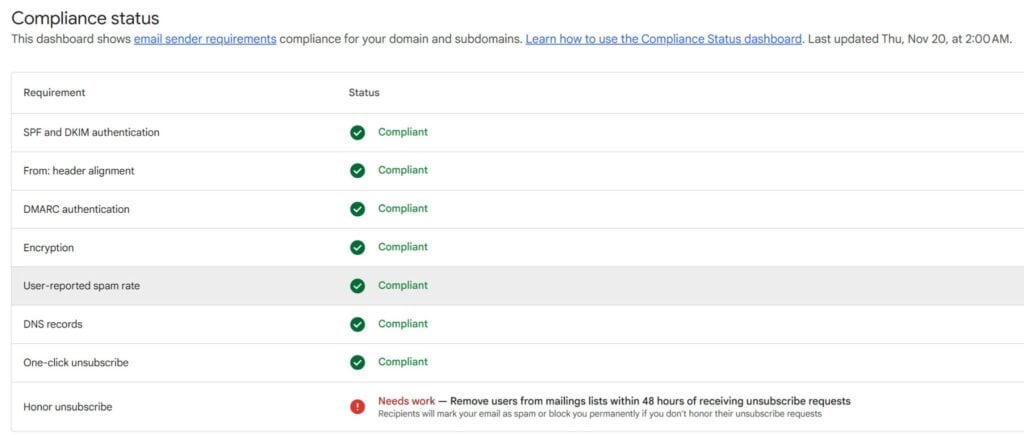The height and width of the screenshot is (435, 1024).
Task: Click green check icon for From: header alignment
Action: 357,171
